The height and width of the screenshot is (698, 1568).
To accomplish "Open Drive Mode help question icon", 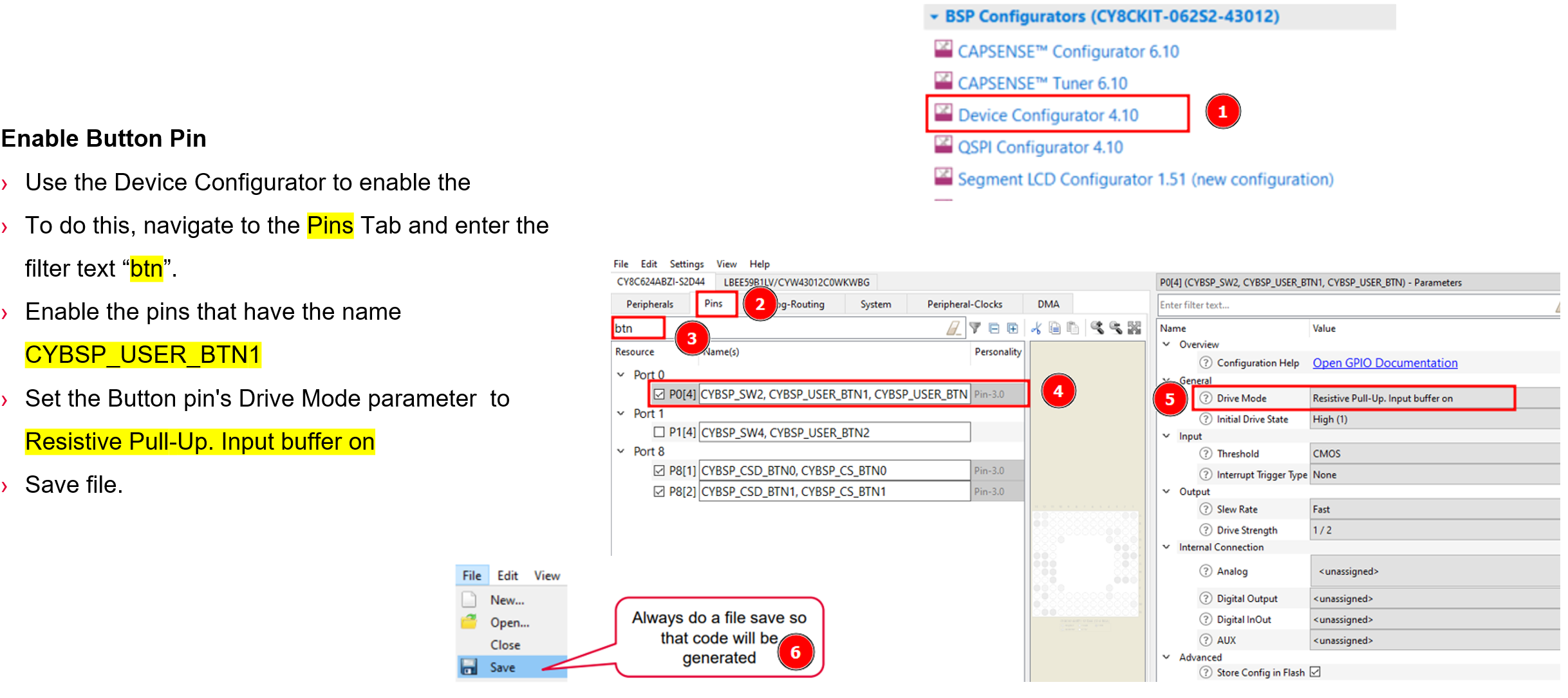I will point(1206,398).
